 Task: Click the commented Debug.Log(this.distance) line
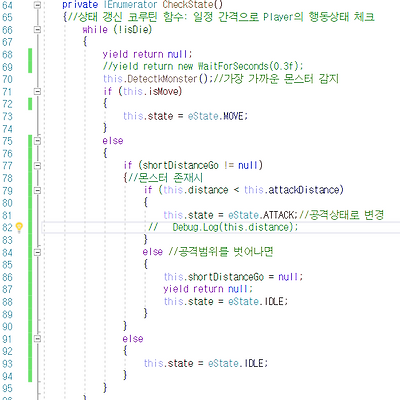tap(223, 227)
